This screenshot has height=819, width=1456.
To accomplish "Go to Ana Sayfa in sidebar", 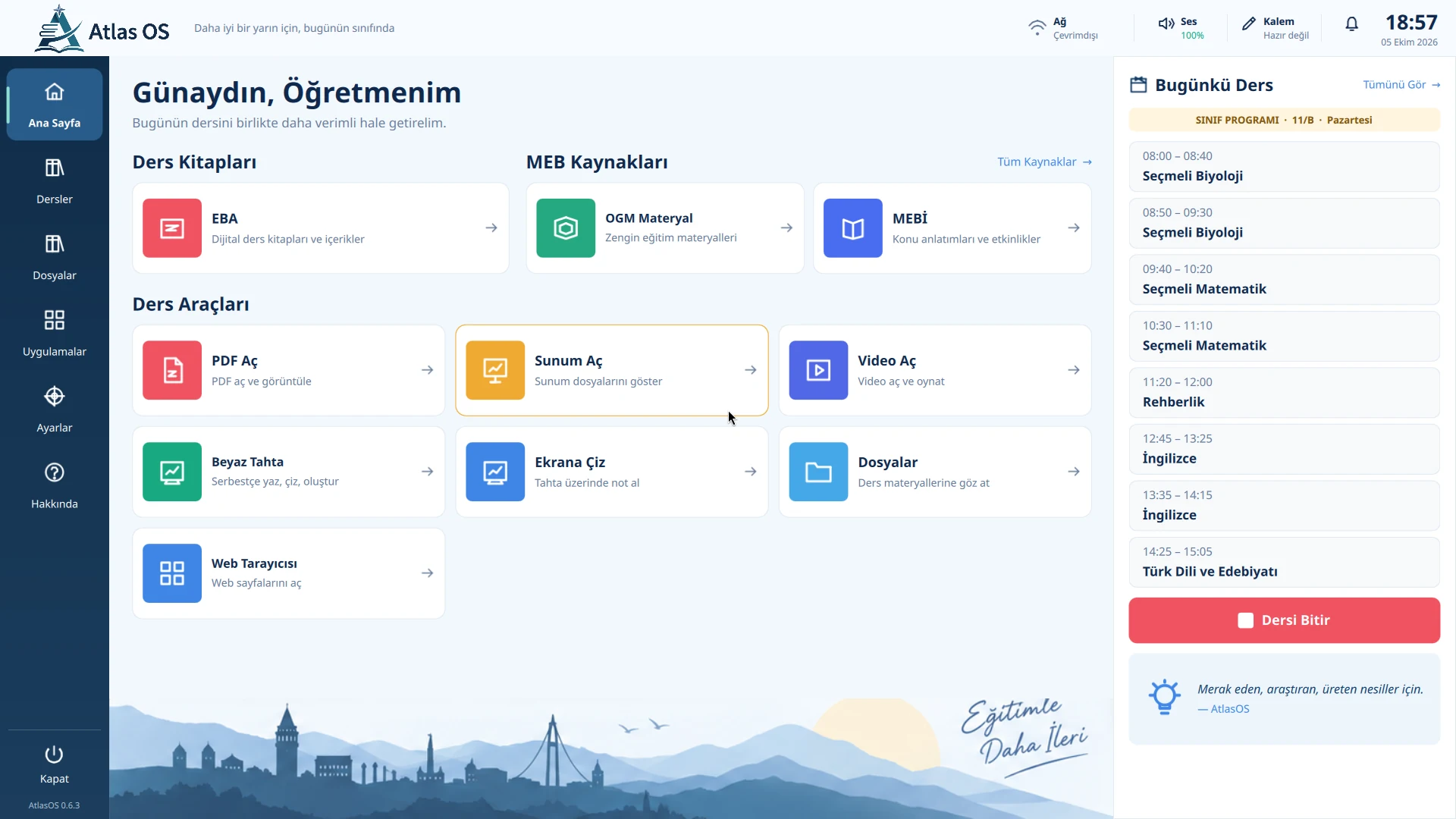I will click(55, 105).
